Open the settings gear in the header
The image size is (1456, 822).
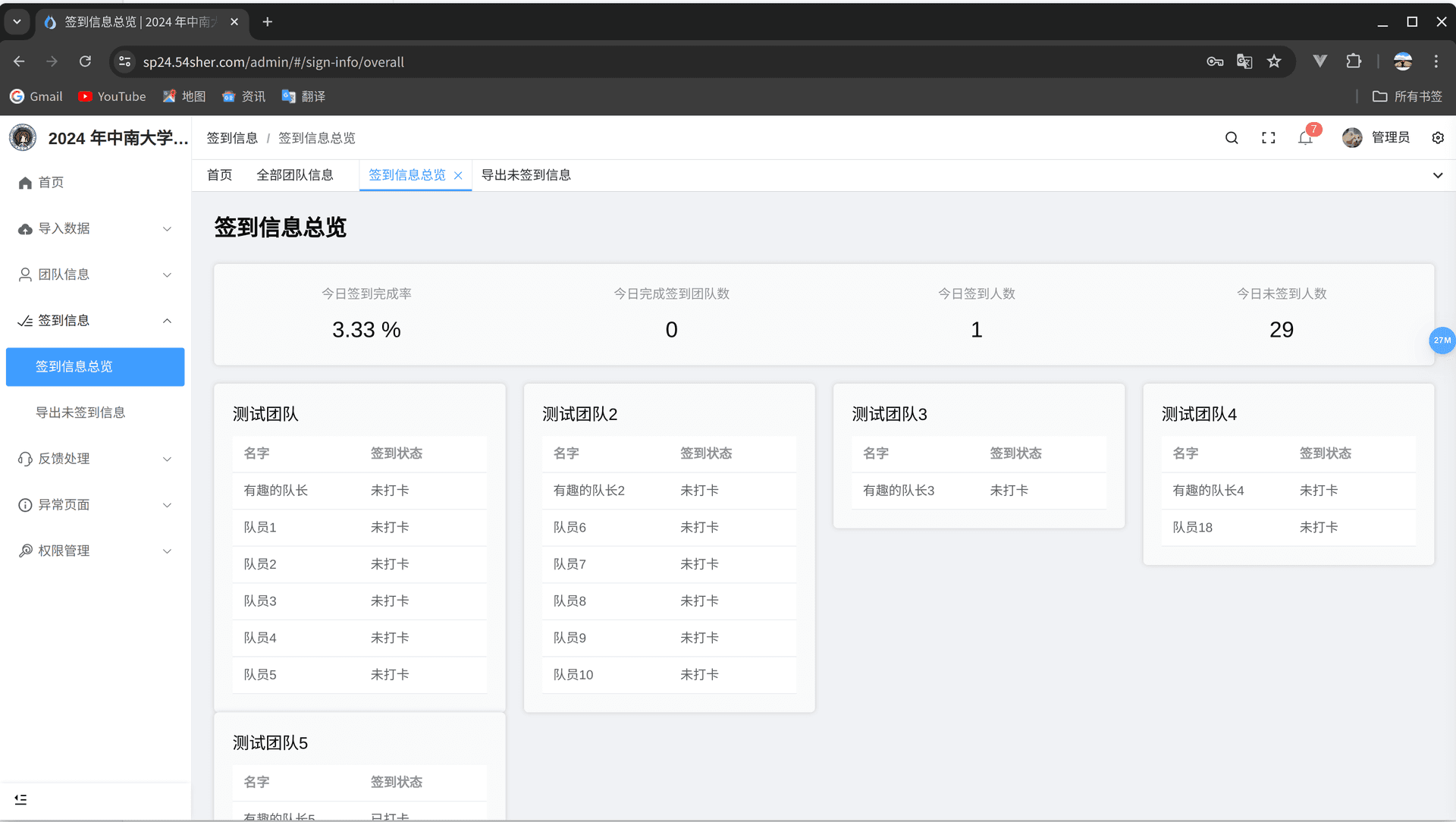click(x=1438, y=138)
